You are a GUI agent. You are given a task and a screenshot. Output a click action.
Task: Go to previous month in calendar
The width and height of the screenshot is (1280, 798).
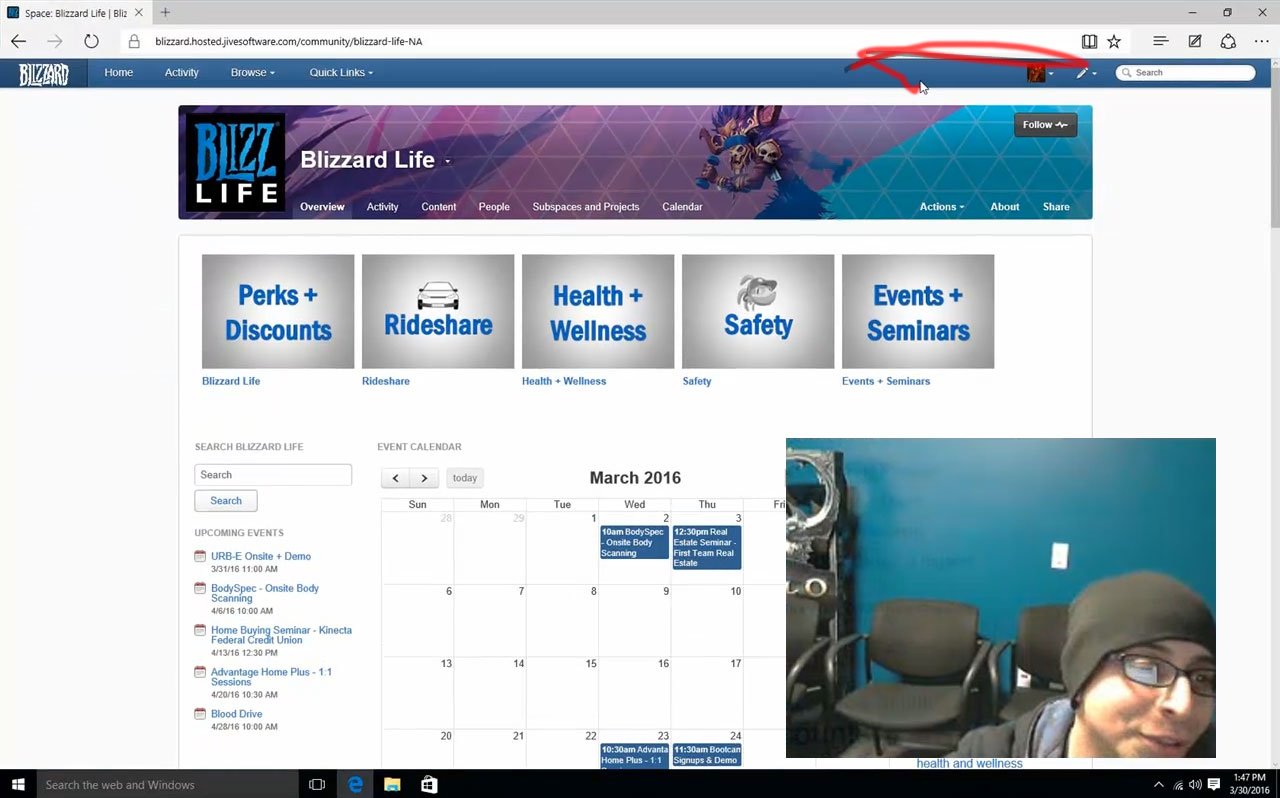click(x=396, y=478)
